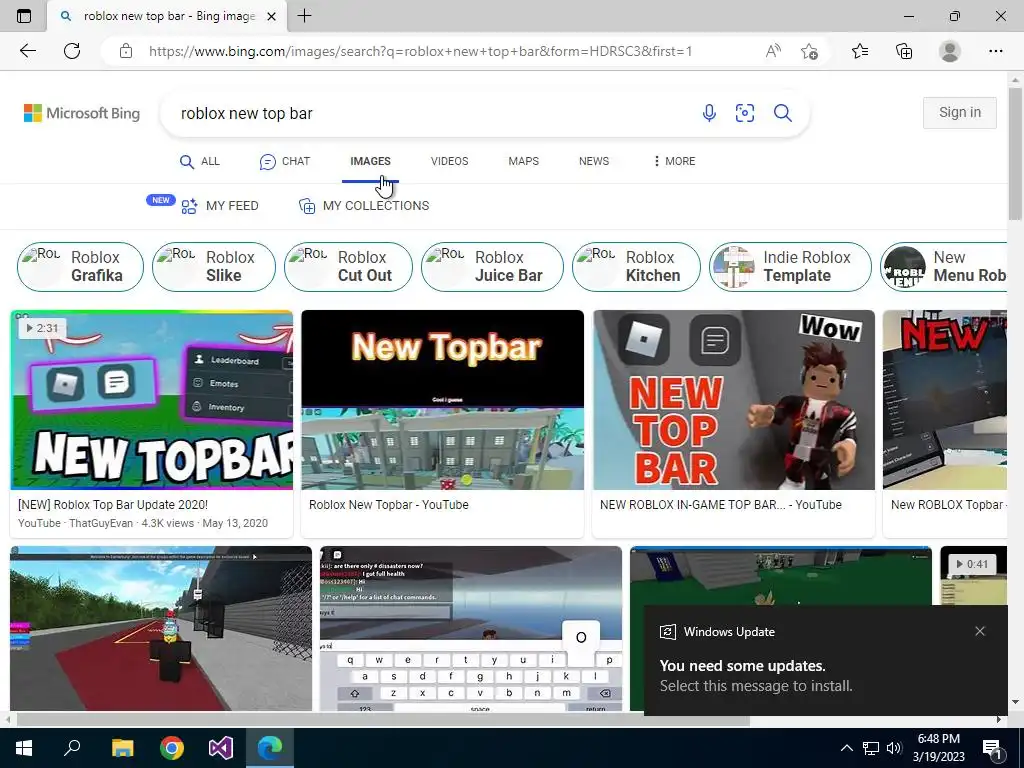Screen dimensions: 1024x768
Task: Switch to the CHAT tab
Action: pyautogui.click(x=285, y=161)
